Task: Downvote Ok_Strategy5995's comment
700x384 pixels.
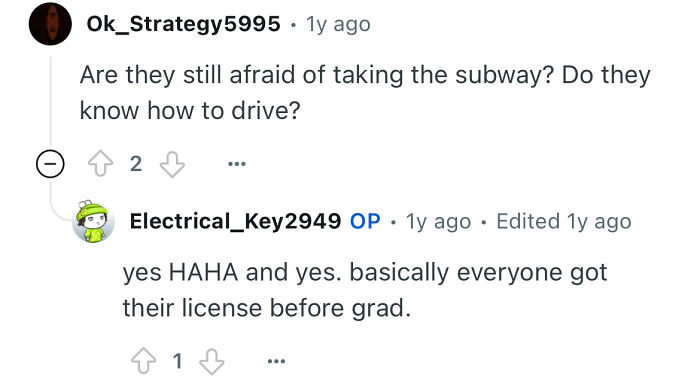Action: 172,164
